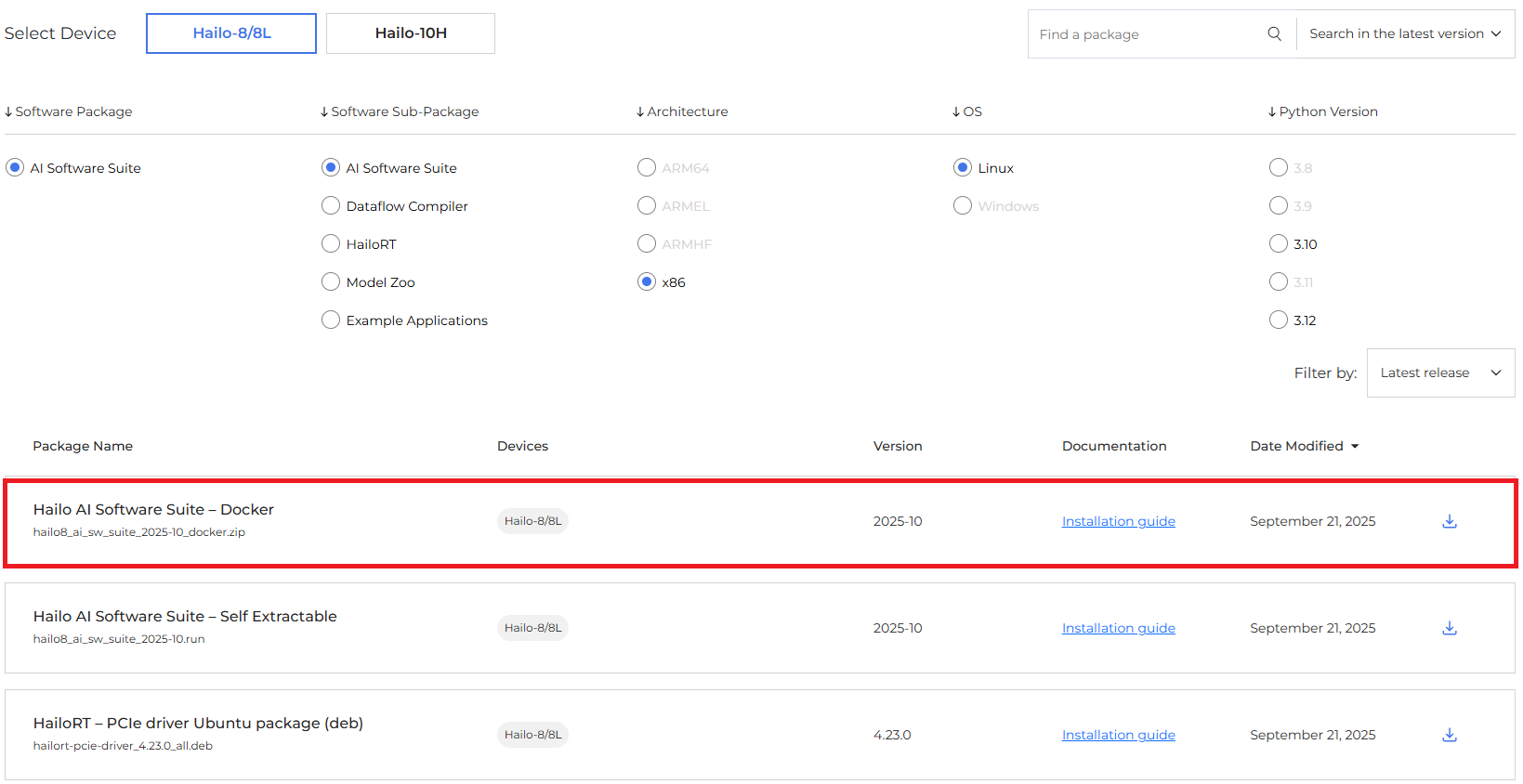Viewport: 1523px width, 784px height.
Task: Select the Dataflow Compiler radio button
Action: [331, 206]
